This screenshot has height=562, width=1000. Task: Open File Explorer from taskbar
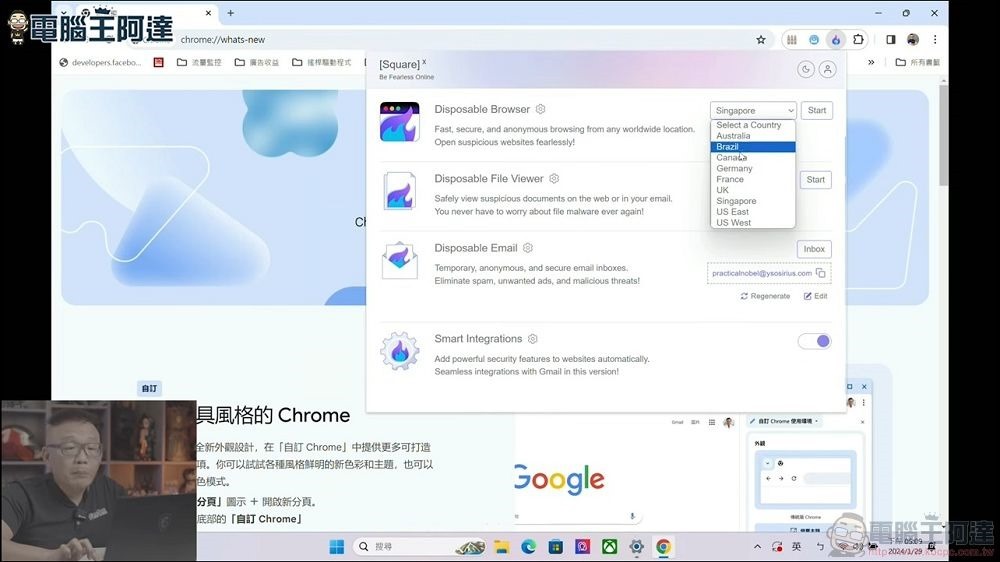[502, 547]
